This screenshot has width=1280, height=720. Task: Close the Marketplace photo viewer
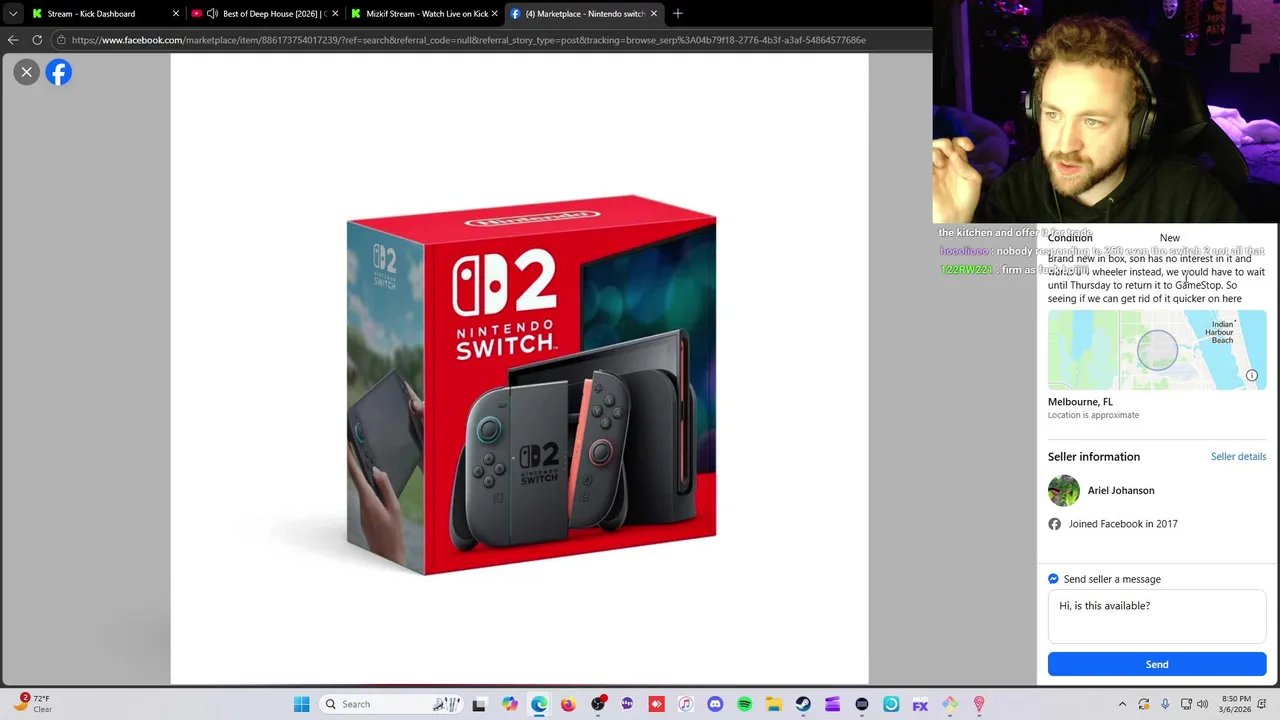27,72
